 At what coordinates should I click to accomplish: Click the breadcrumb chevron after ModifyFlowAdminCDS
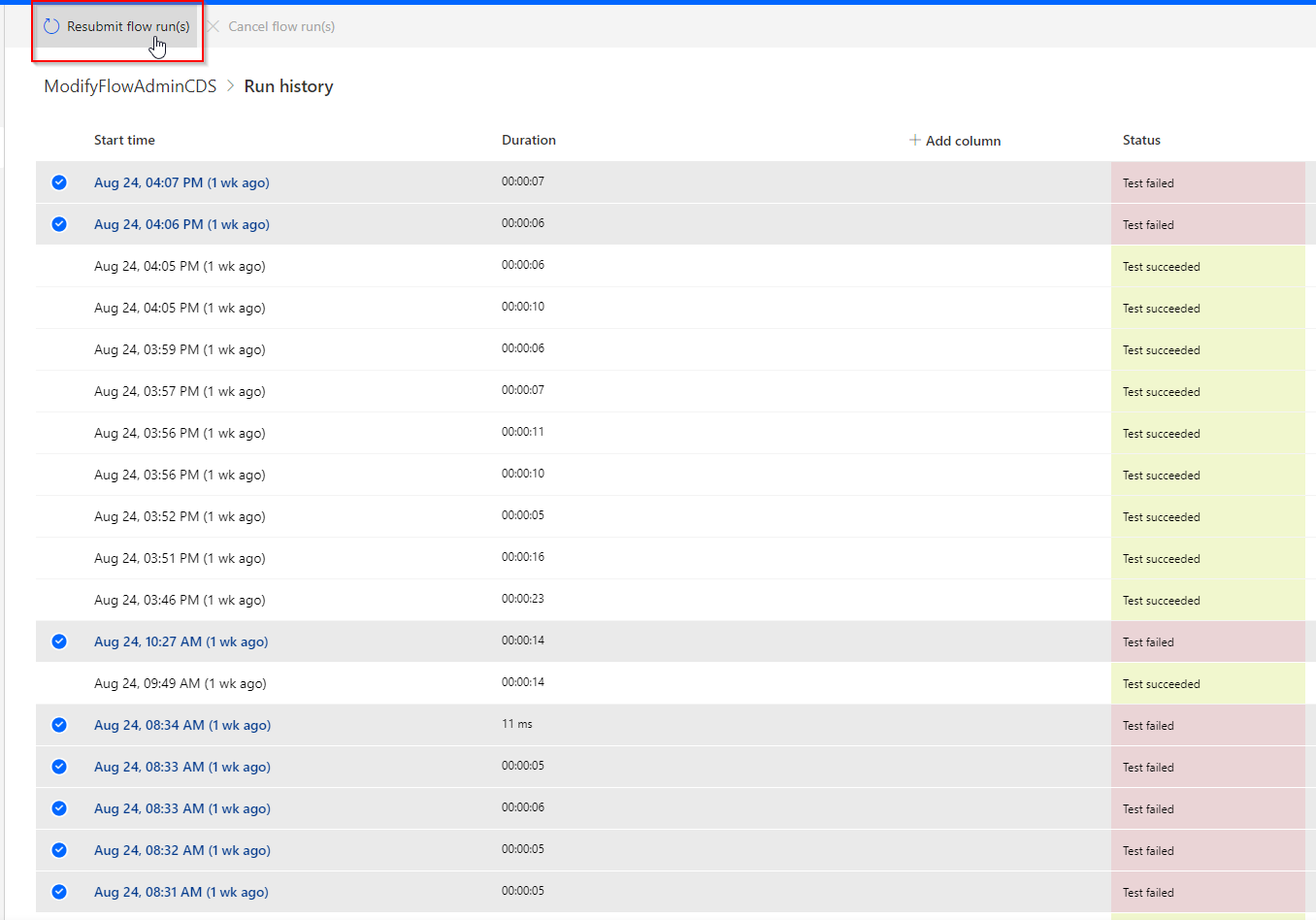231,86
